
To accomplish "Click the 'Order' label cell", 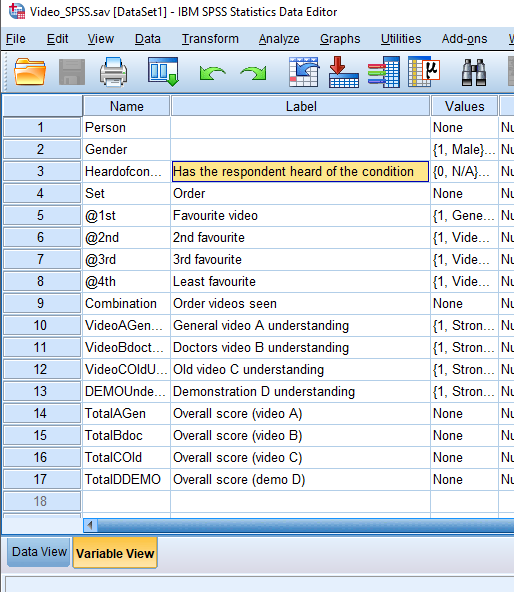I will (x=300, y=193).
